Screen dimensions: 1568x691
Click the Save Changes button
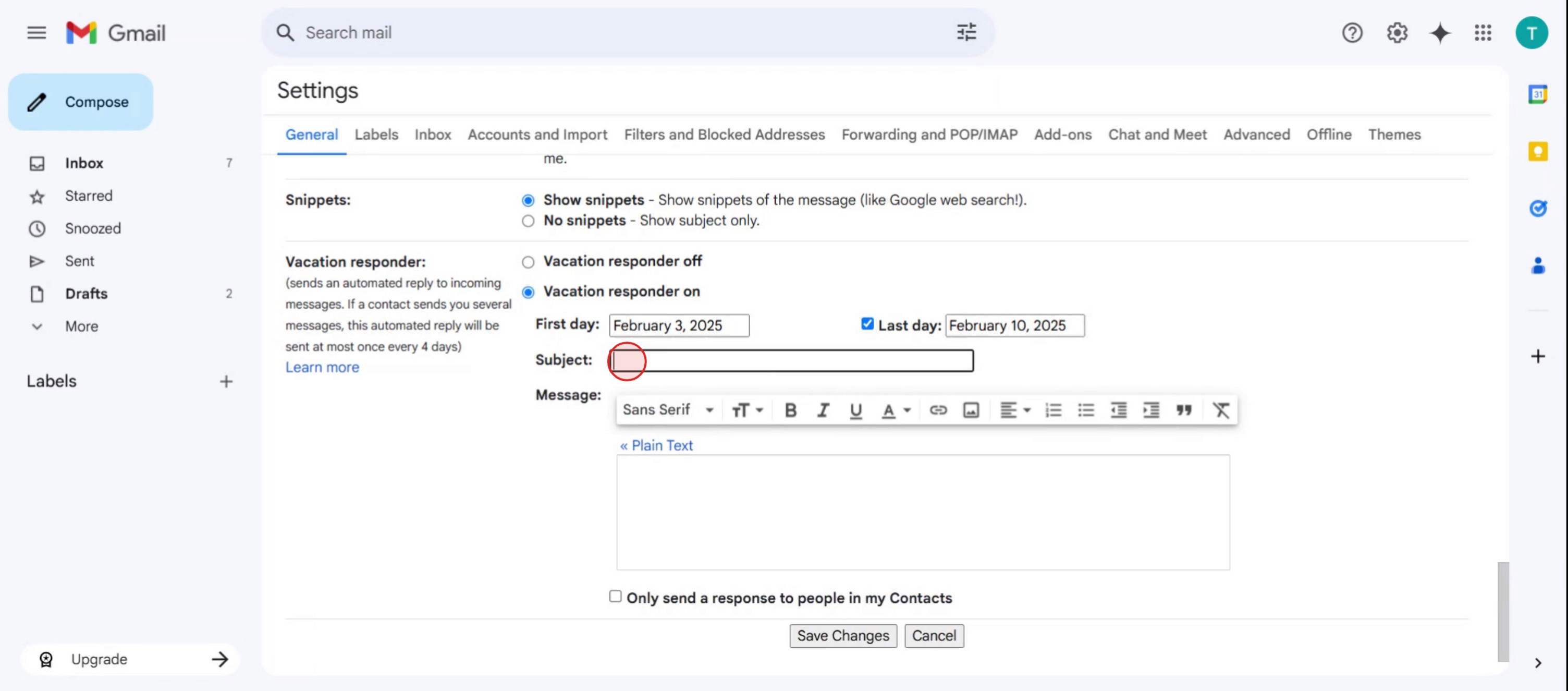[842, 636]
